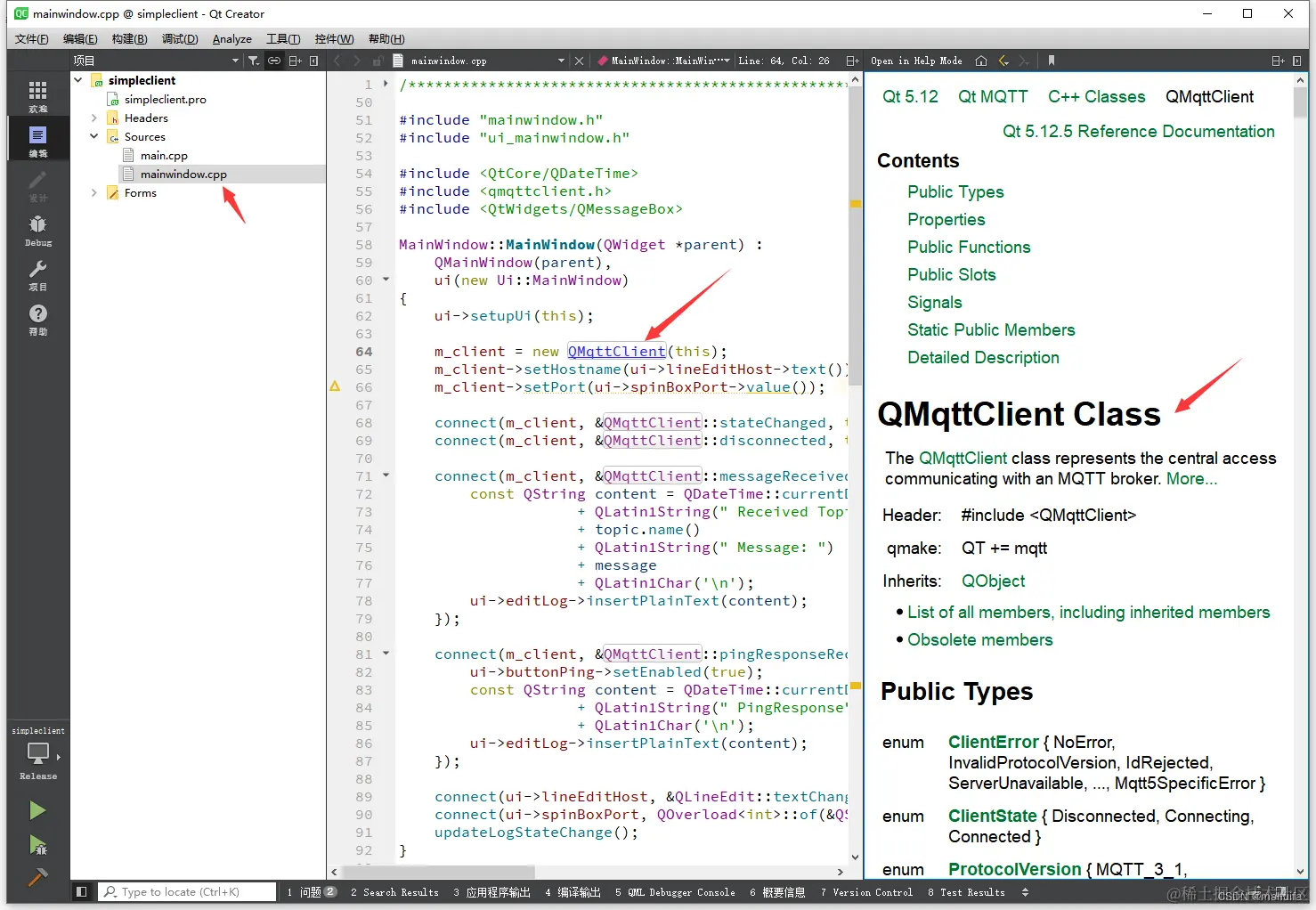Show the Search Results pane
The width and height of the screenshot is (1316, 910).
tap(394, 892)
